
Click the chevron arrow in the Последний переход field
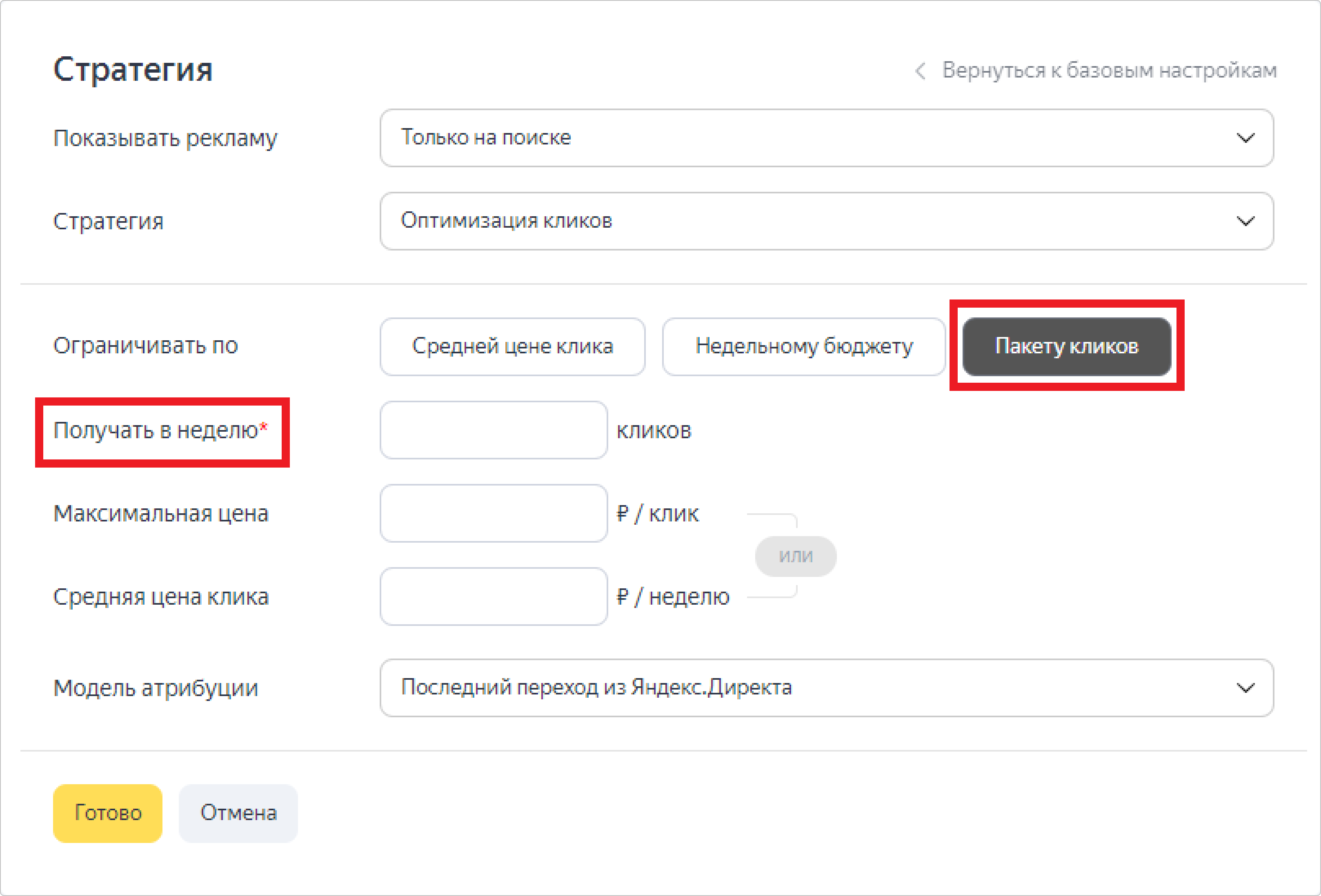tap(1245, 688)
